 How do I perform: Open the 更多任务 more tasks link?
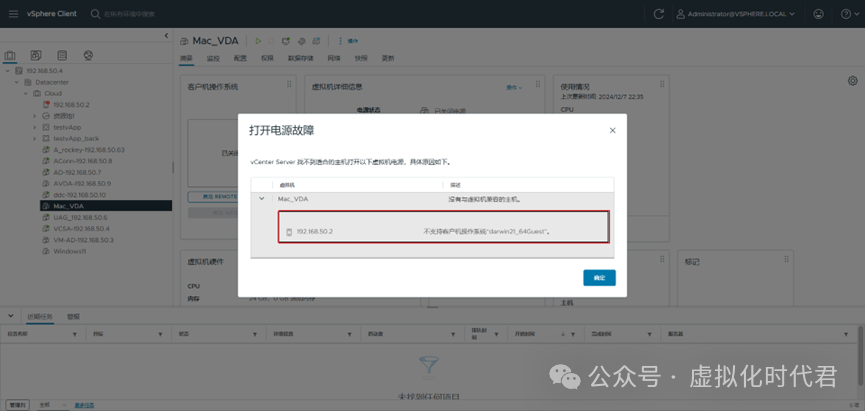(84, 404)
